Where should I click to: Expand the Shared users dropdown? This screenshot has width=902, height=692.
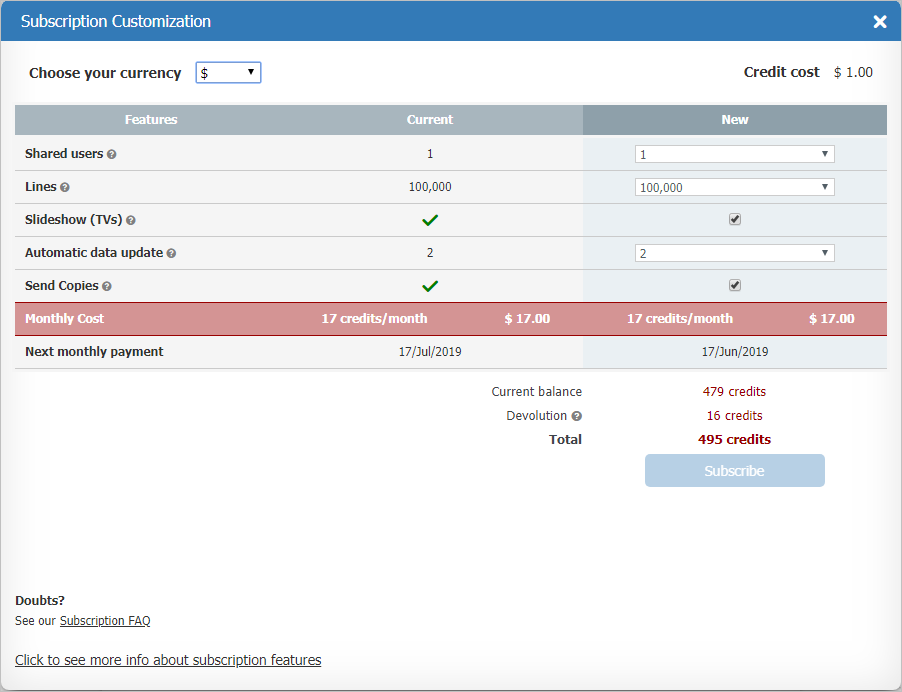tap(735, 153)
